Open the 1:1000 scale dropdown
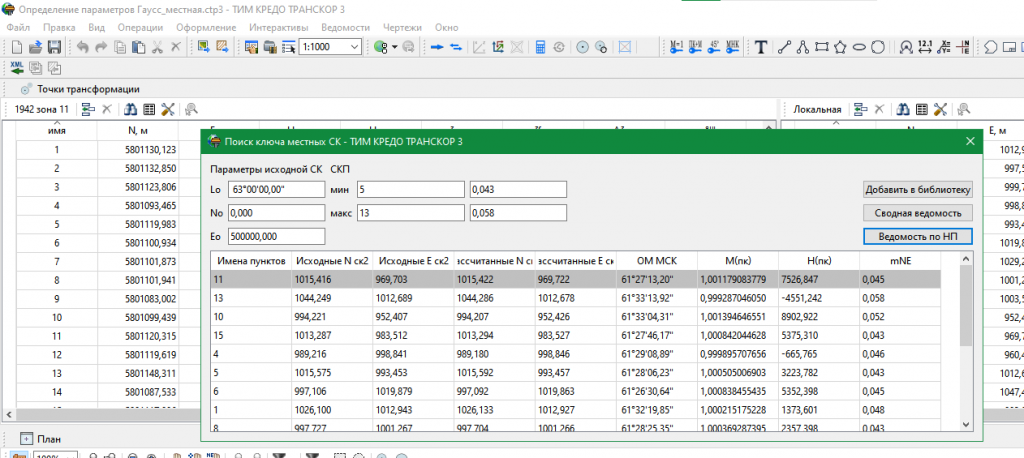This screenshot has height=458, width=1024. 355,47
